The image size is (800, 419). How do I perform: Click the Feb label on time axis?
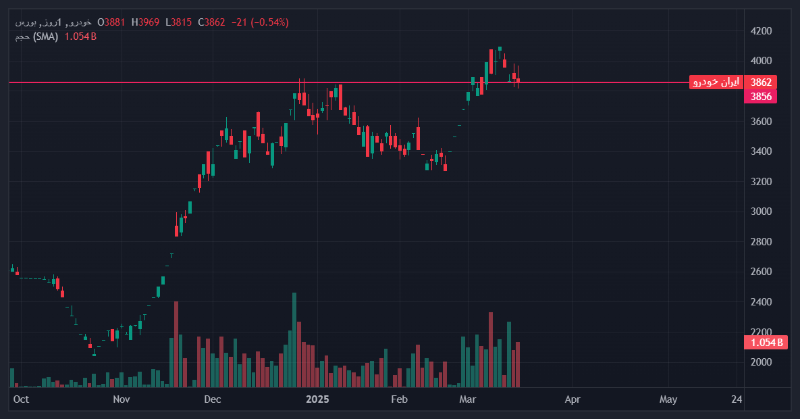[x=399, y=399]
